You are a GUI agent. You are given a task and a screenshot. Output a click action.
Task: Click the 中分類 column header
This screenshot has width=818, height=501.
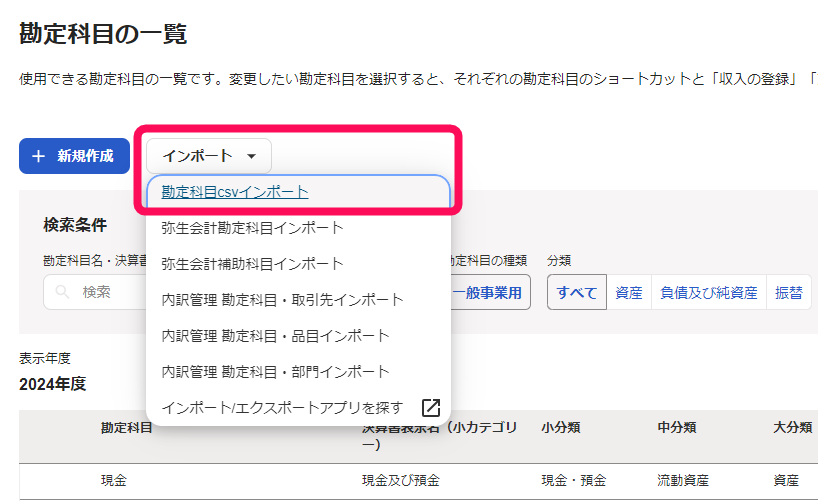pos(677,427)
